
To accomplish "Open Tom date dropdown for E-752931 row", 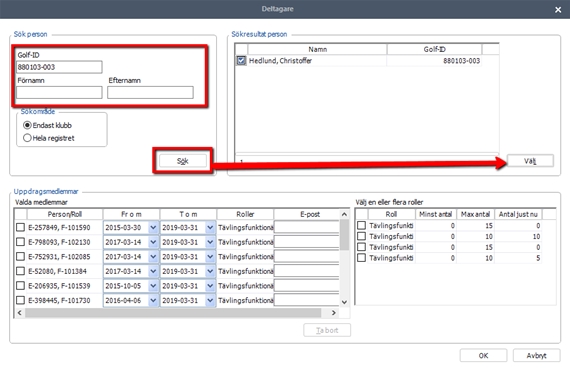I will click(x=210, y=257).
